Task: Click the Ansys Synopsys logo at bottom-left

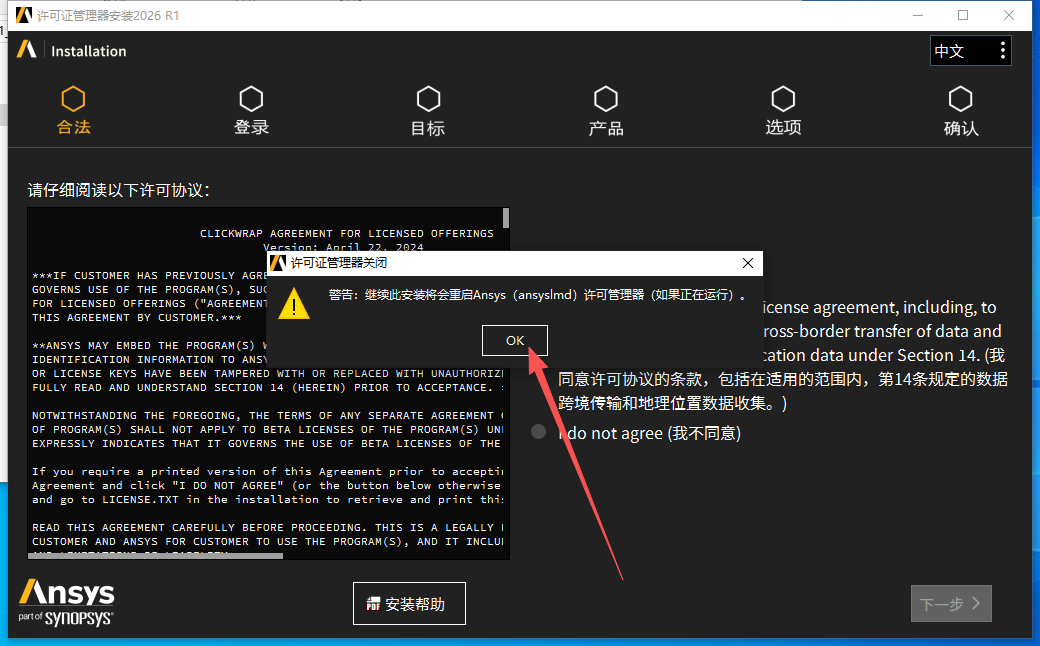Action: (x=66, y=602)
